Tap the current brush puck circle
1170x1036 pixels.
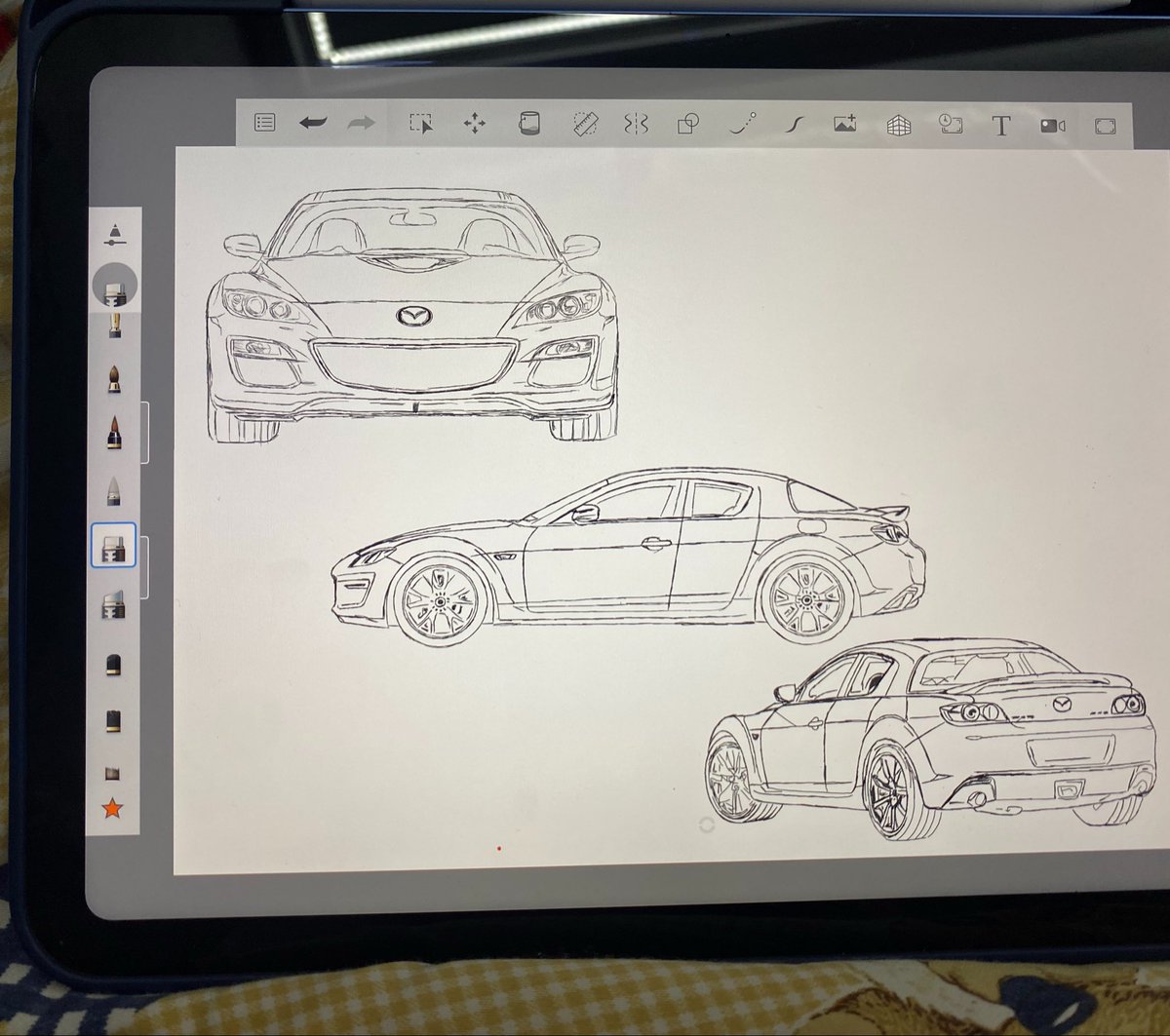[114, 286]
